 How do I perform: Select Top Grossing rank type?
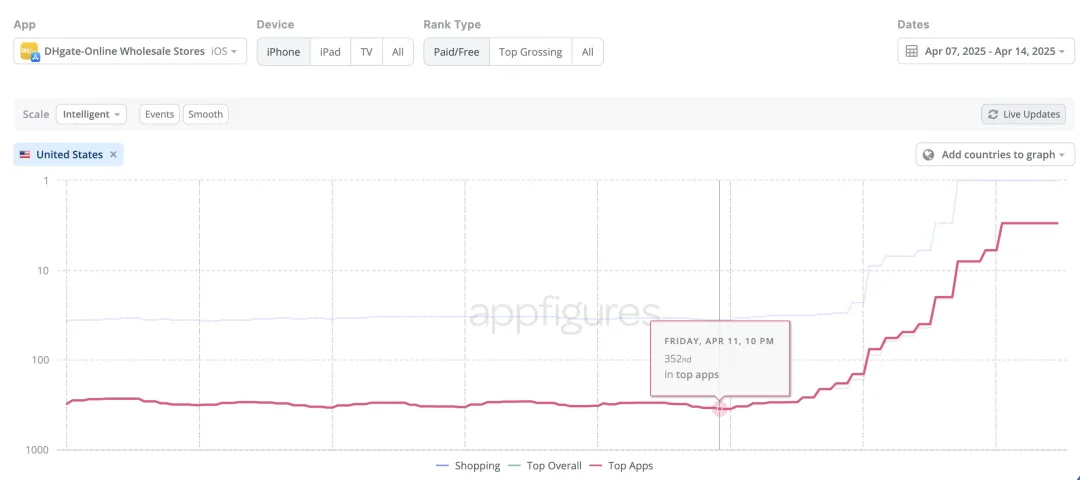point(530,52)
